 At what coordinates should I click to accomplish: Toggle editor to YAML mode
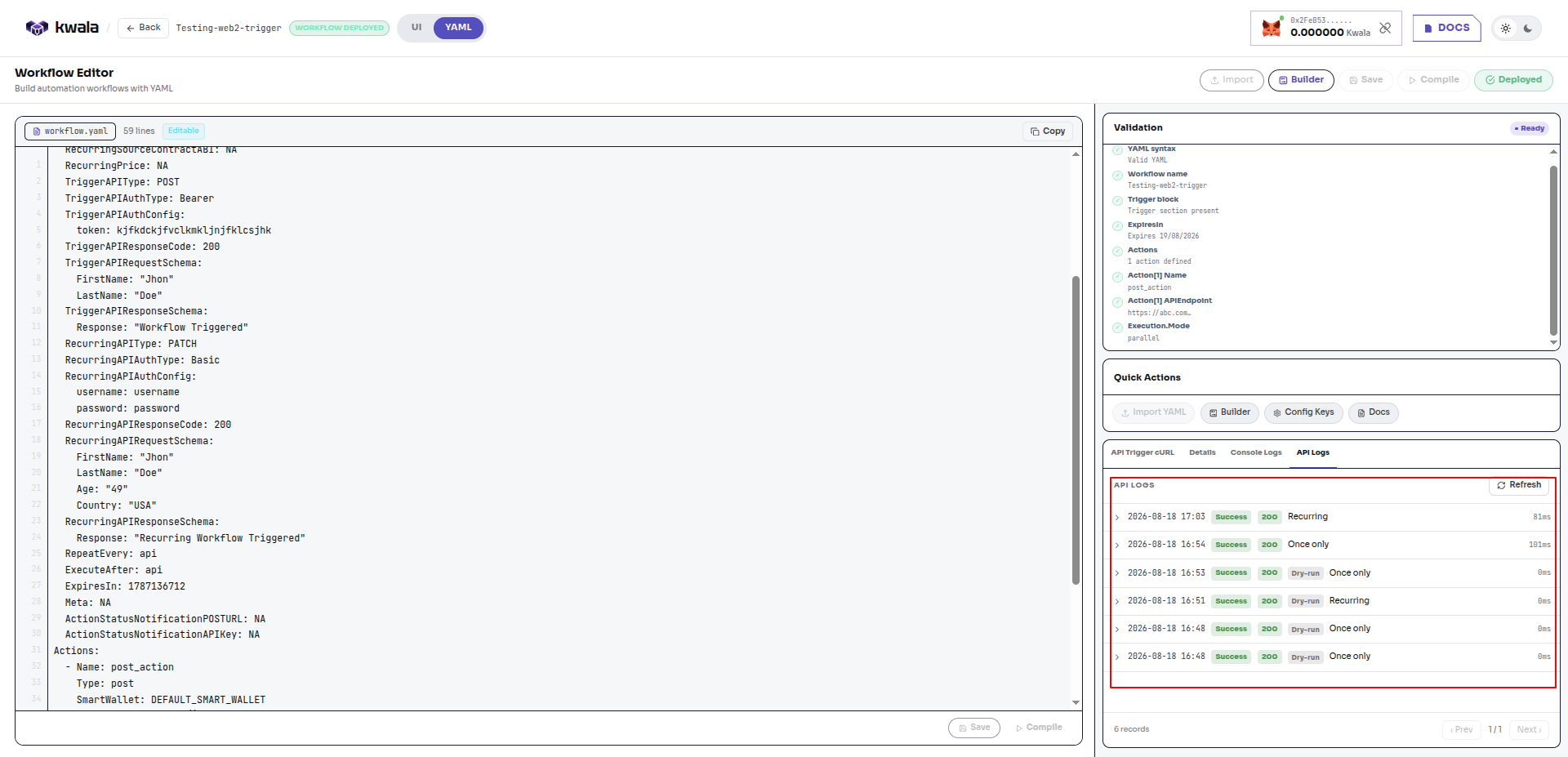click(458, 28)
